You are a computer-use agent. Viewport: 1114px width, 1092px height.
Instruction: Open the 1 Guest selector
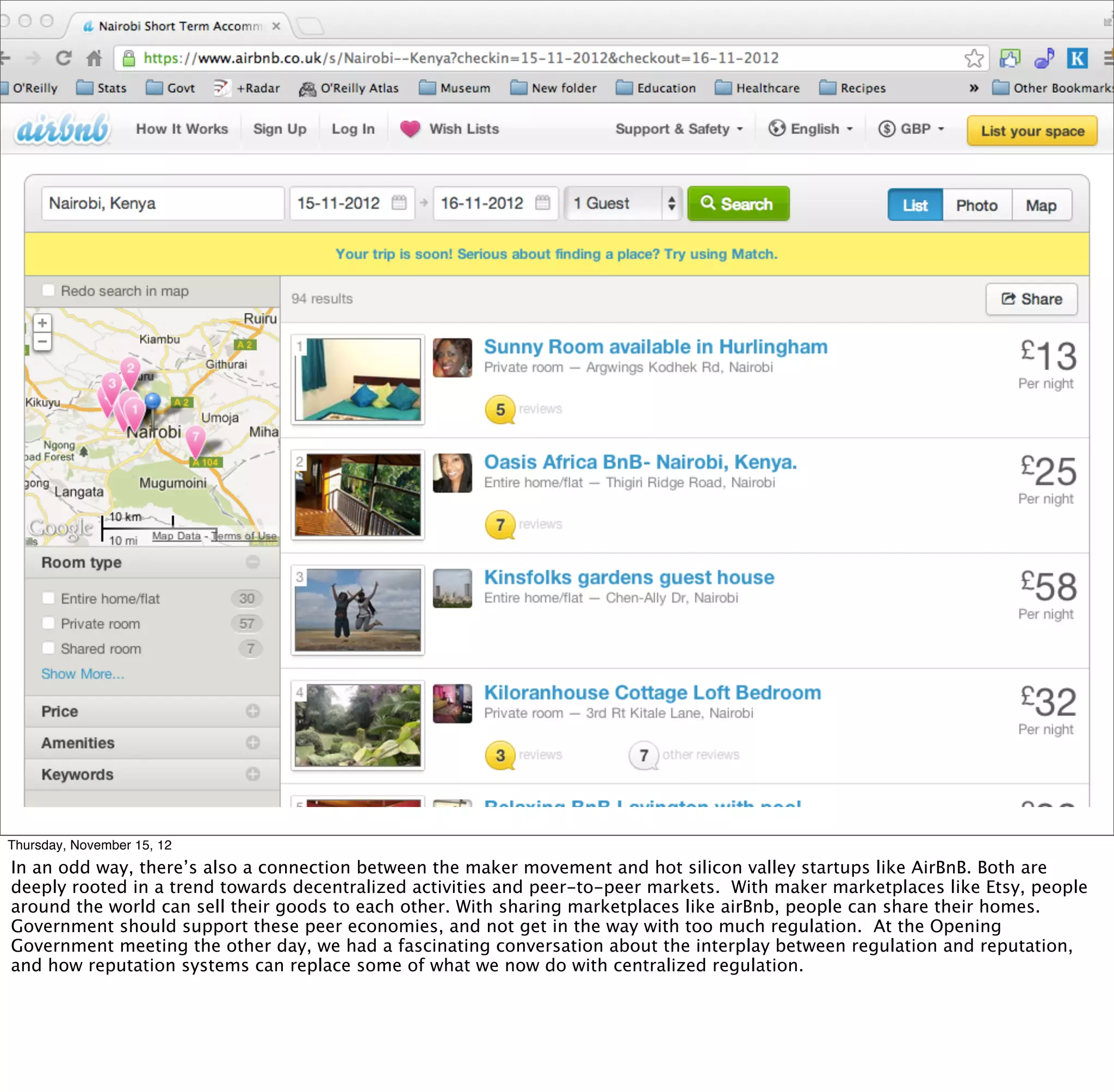click(623, 203)
